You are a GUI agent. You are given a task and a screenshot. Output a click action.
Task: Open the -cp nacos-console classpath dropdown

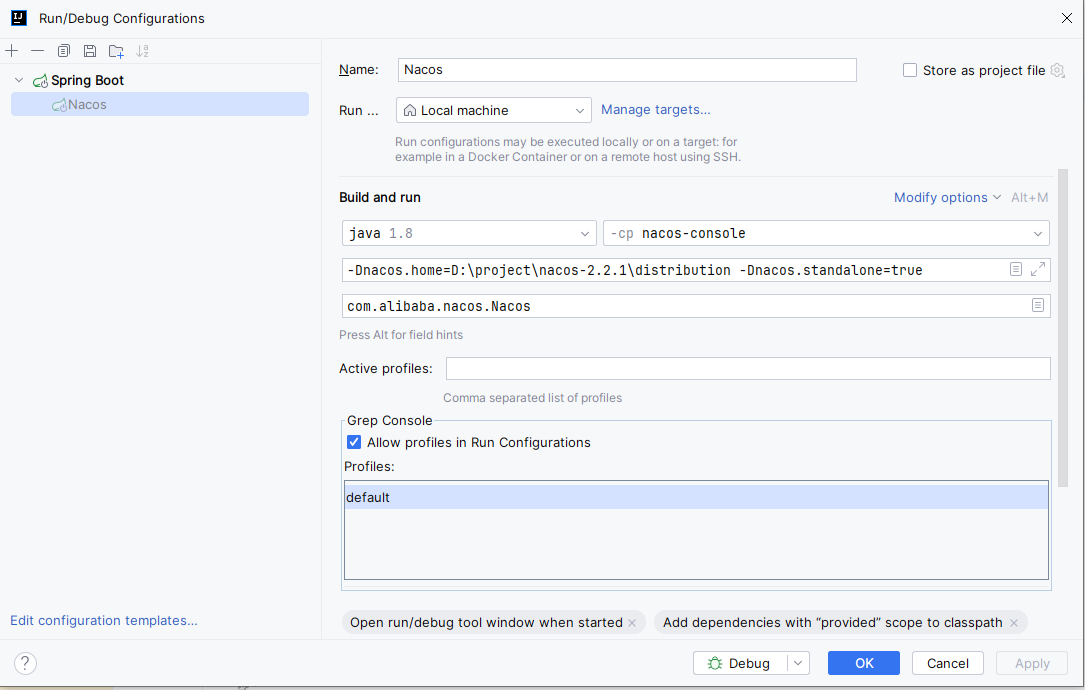click(826, 233)
